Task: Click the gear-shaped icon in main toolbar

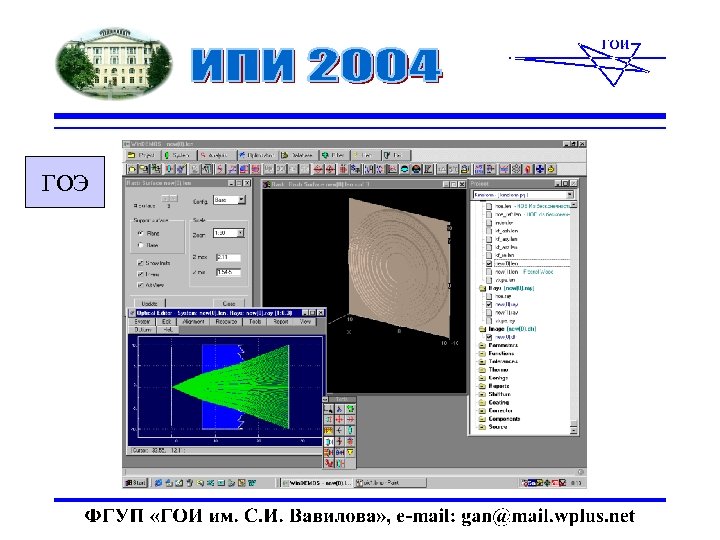Action: 516,169
